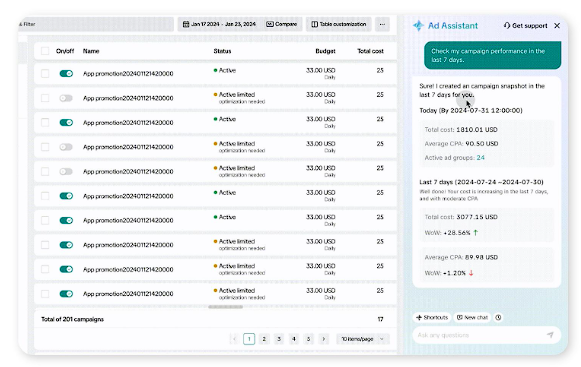Close the Ad Assistant panel
This screenshot has width=581, height=367.
557,26
